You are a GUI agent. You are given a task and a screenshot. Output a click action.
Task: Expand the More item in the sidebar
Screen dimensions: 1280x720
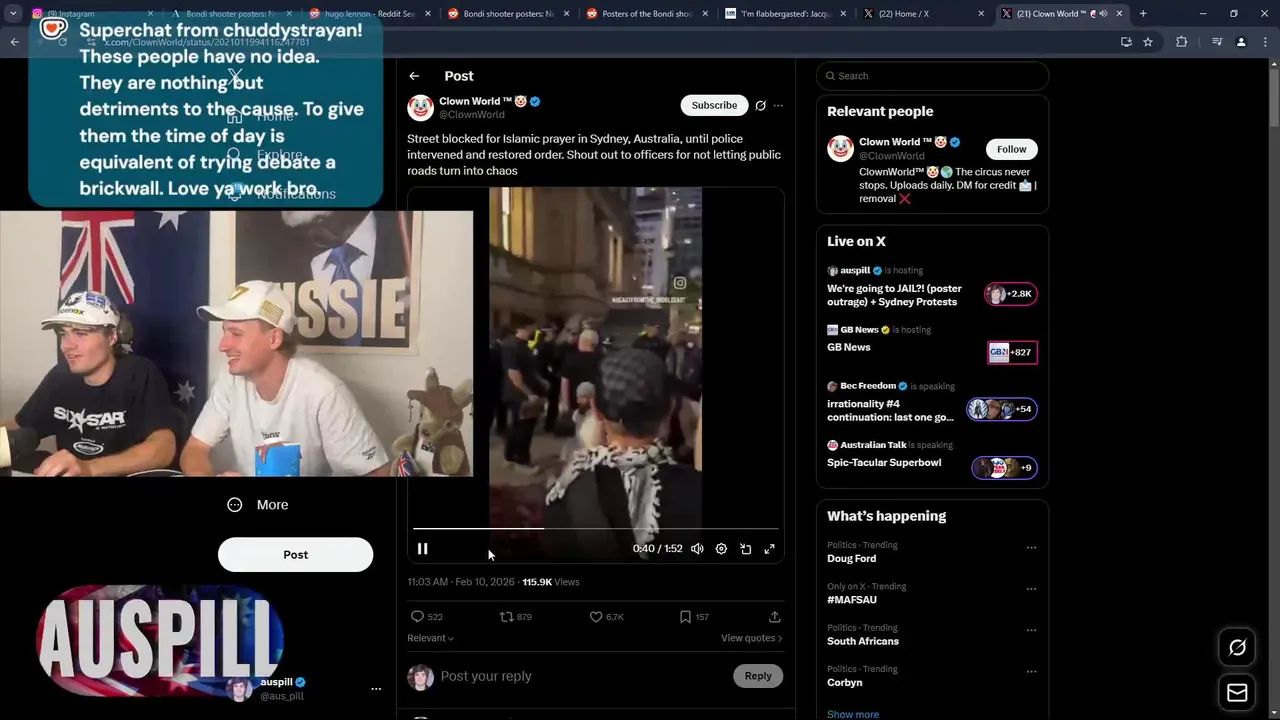point(258,505)
